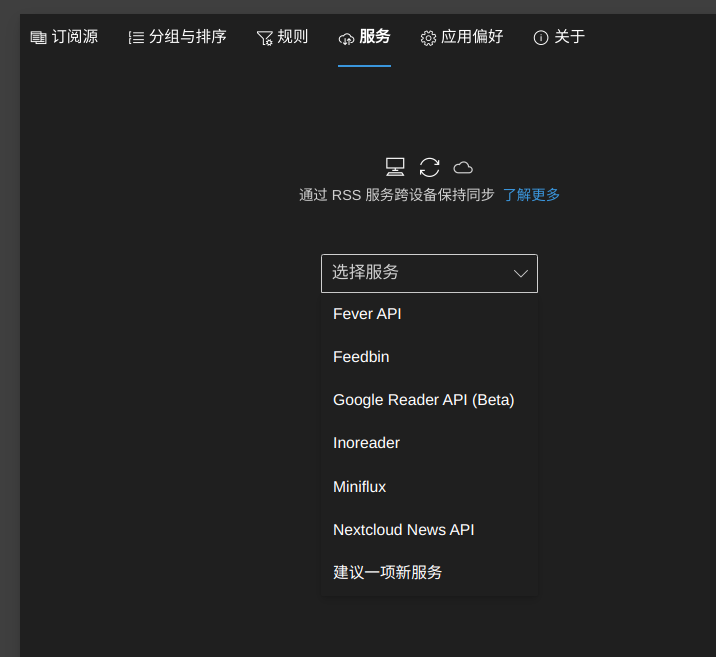Click the dropdown chevron arrow
The width and height of the screenshot is (716, 657).
[521, 273]
